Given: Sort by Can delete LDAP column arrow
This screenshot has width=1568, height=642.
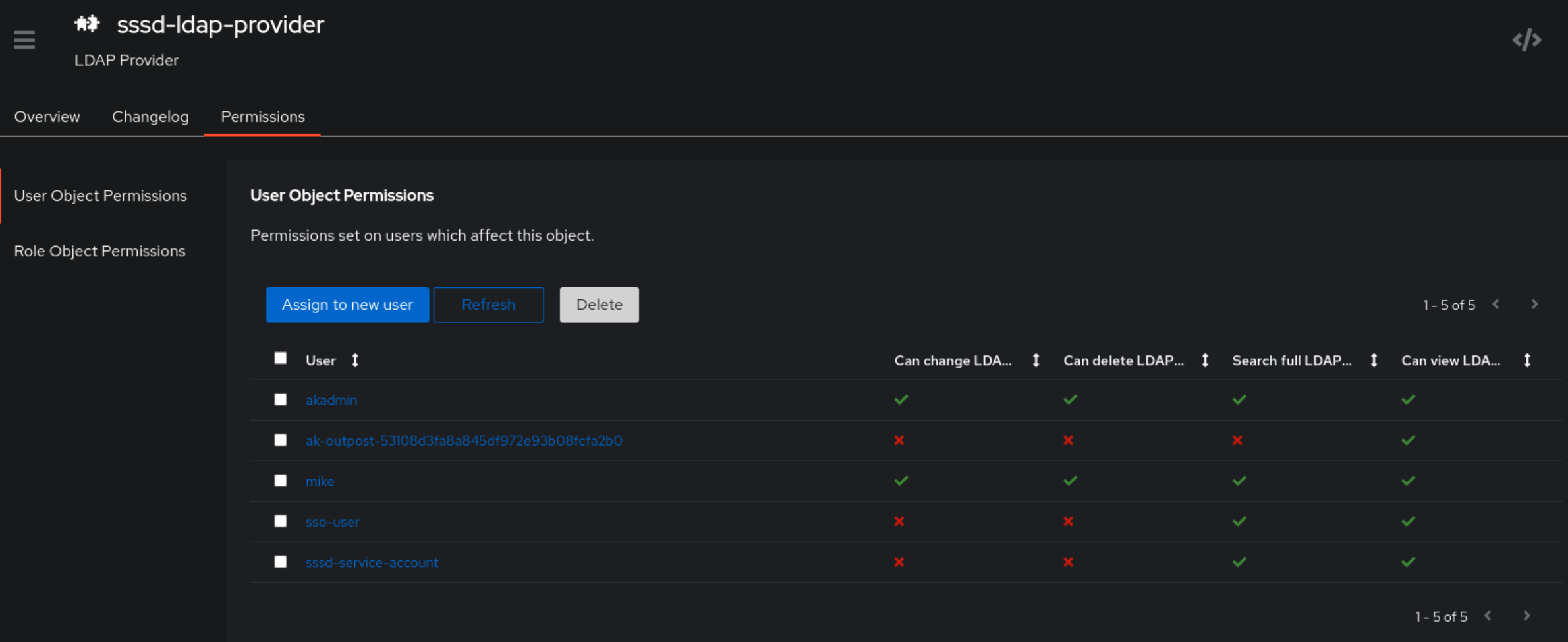Looking at the screenshot, I should (x=1205, y=361).
